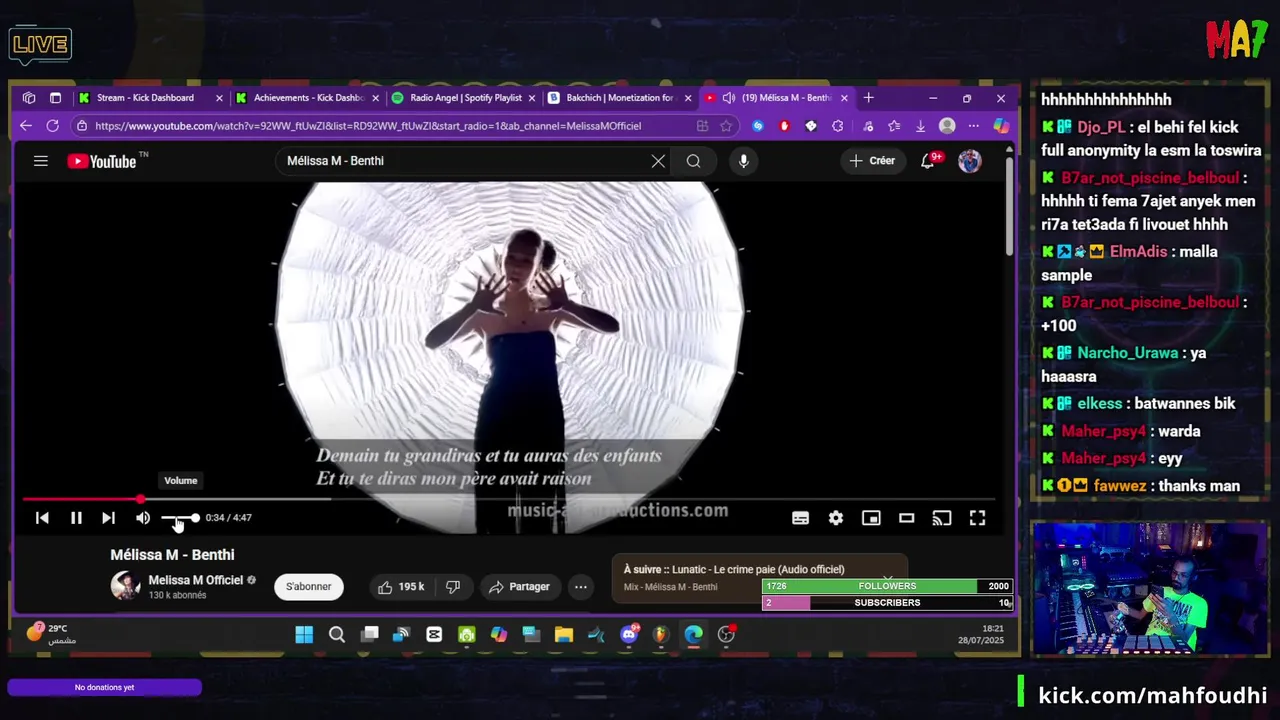Open Discord from the taskbar
The width and height of the screenshot is (1280, 720).
pos(629,634)
